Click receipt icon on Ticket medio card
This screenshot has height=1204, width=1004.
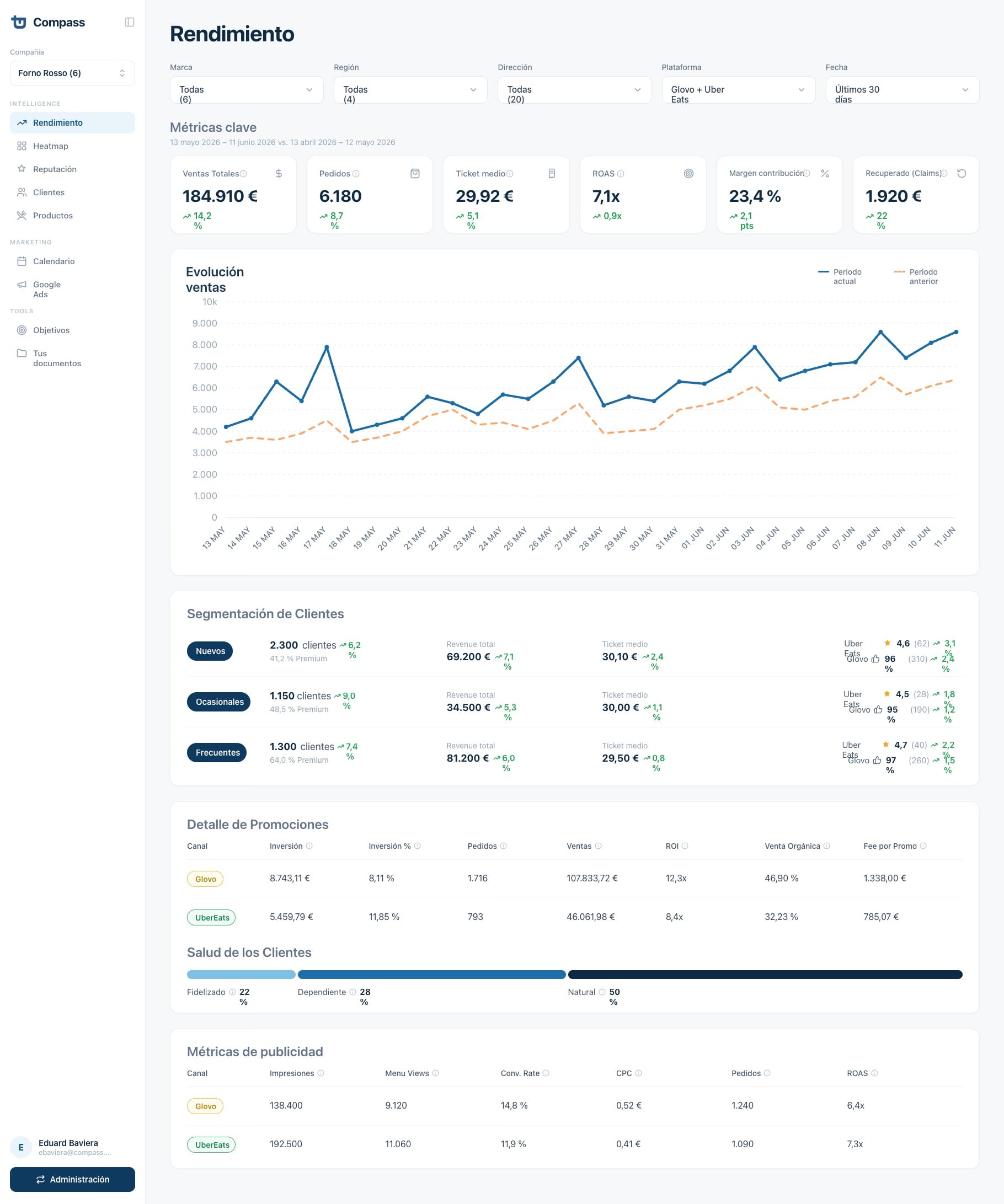click(x=552, y=173)
